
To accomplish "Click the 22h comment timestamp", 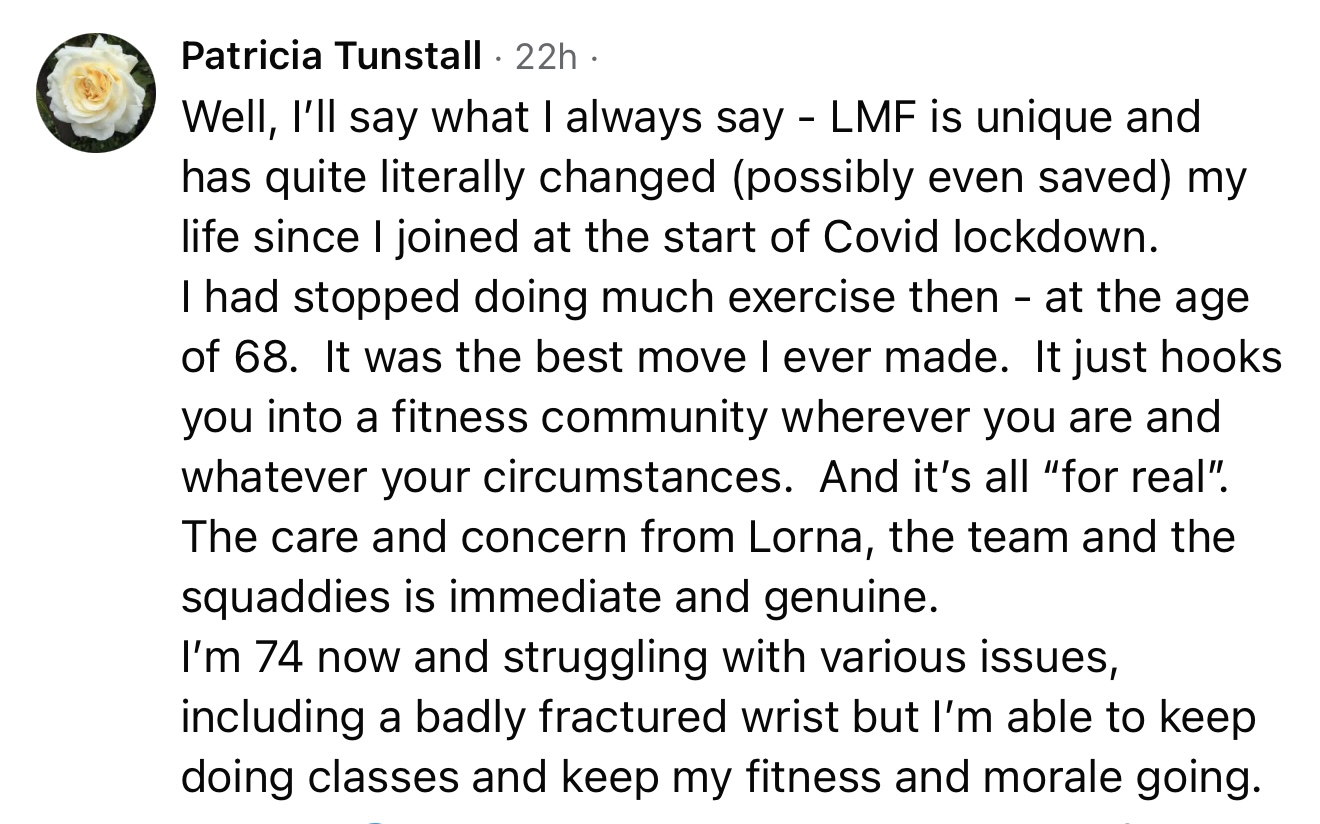I will [x=546, y=58].
